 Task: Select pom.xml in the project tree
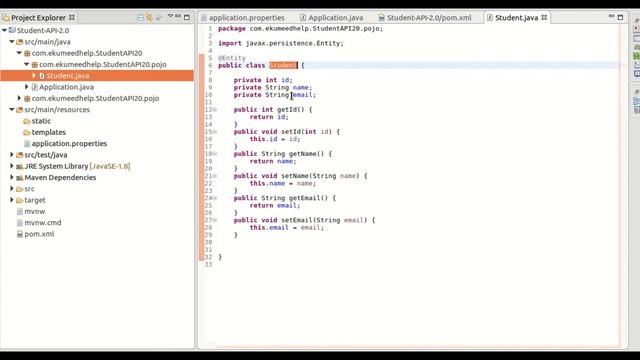click(x=39, y=234)
